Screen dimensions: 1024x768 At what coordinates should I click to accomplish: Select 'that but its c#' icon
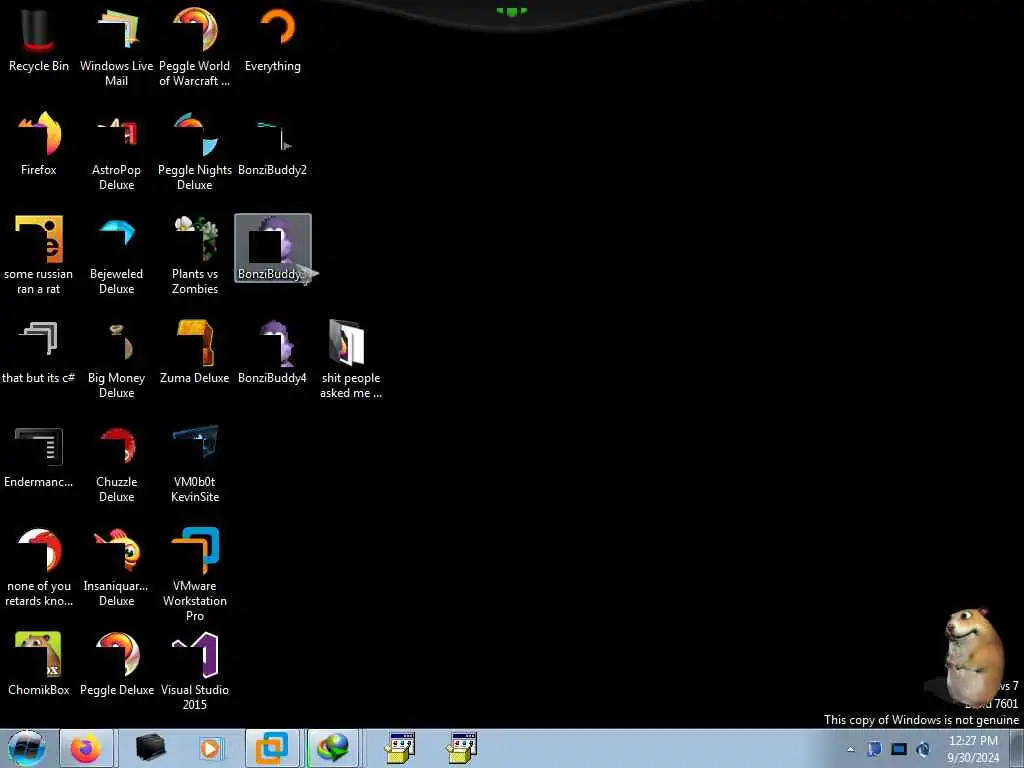click(x=39, y=351)
